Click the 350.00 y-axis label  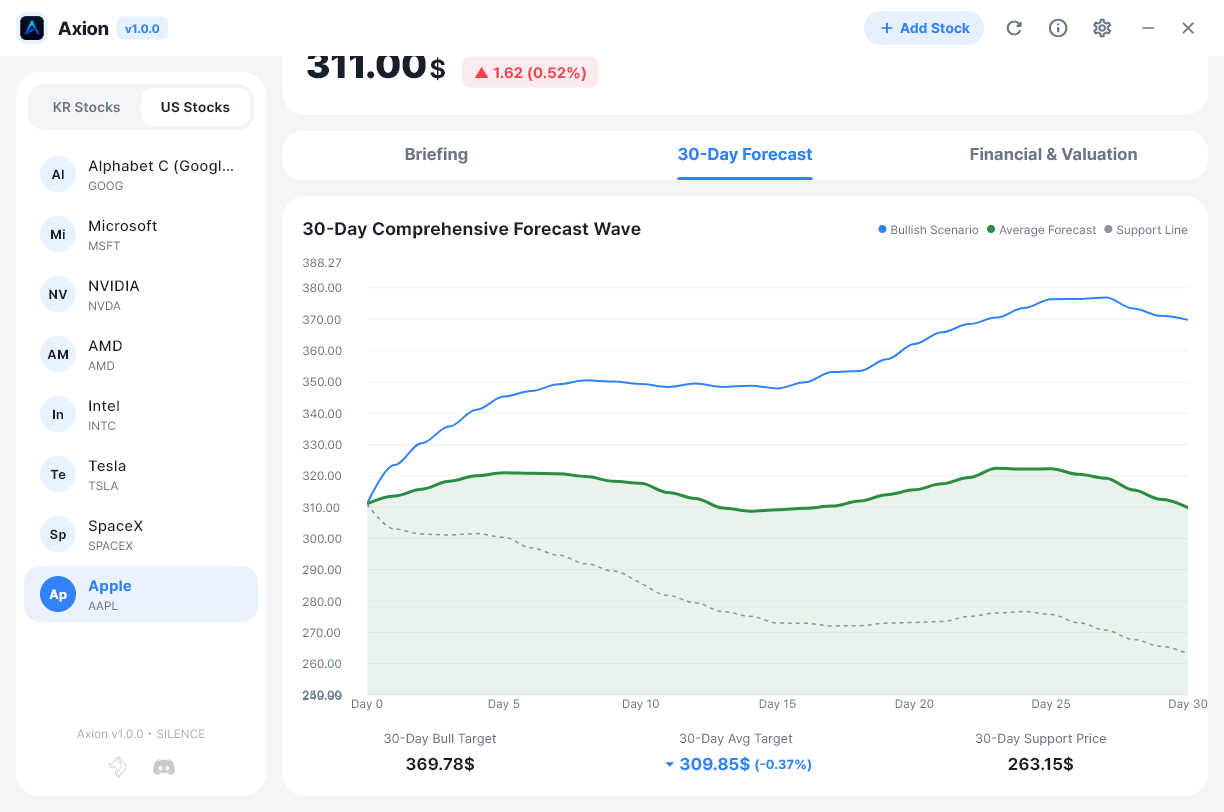pos(322,382)
